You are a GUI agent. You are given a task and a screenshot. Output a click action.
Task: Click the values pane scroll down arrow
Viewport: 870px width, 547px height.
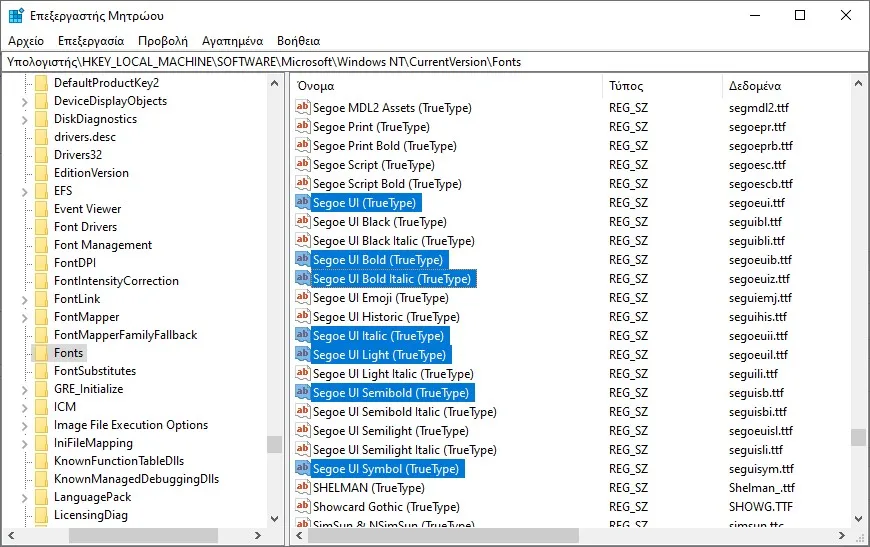(x=858, y=519)
